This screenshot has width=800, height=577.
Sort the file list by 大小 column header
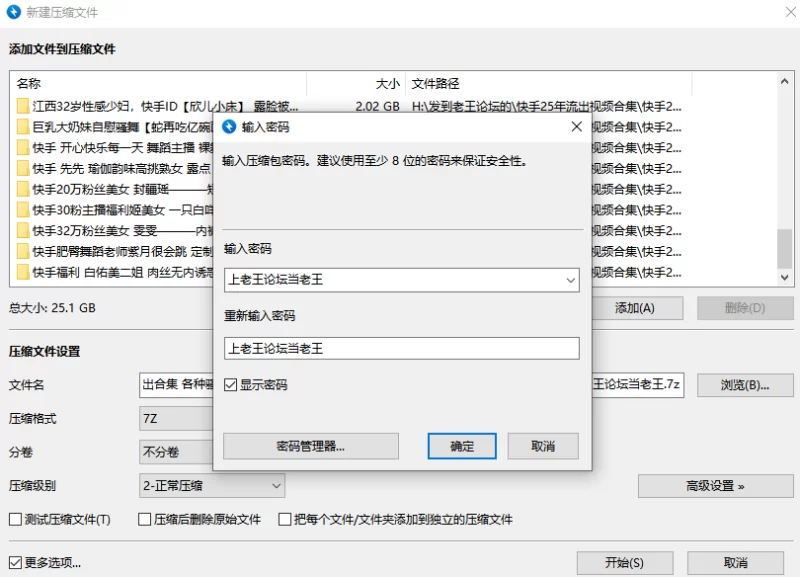coord(356,84)
